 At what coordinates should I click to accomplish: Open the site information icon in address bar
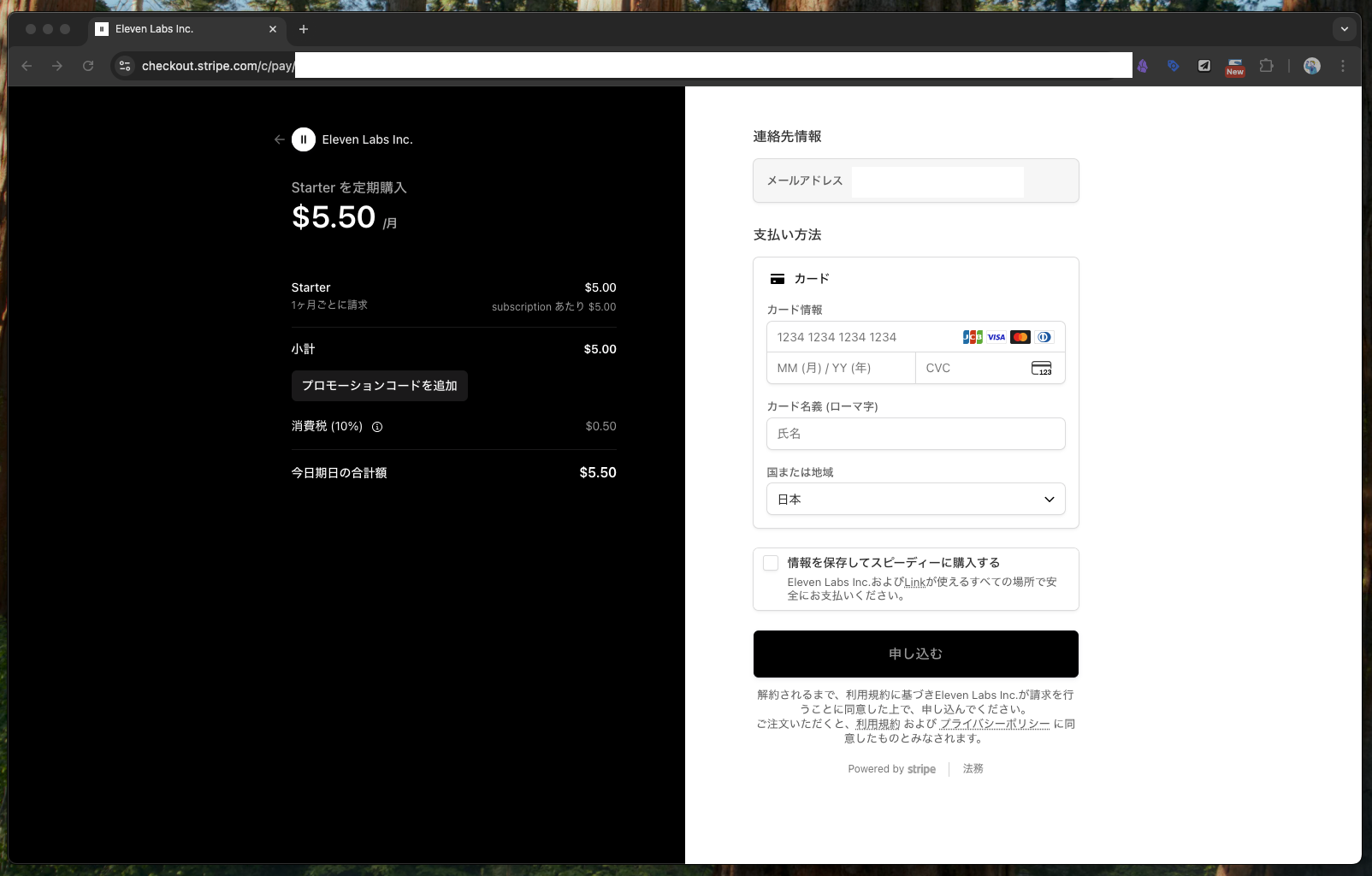125,66
